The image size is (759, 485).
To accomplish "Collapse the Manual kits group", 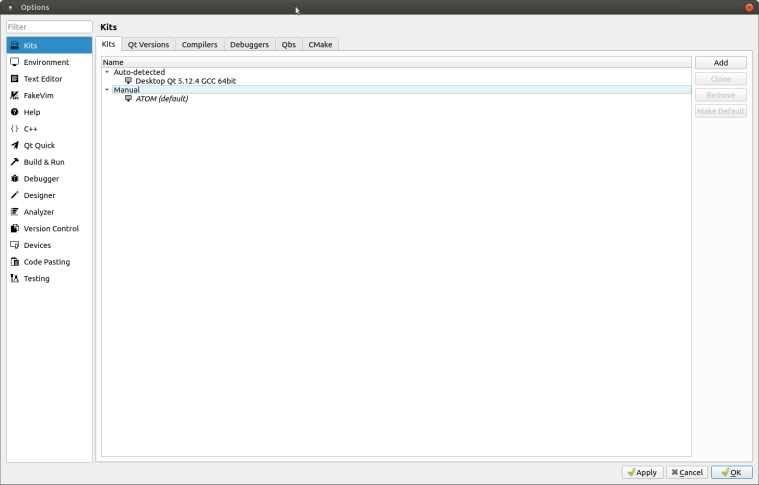I will (x=107, y=90).
